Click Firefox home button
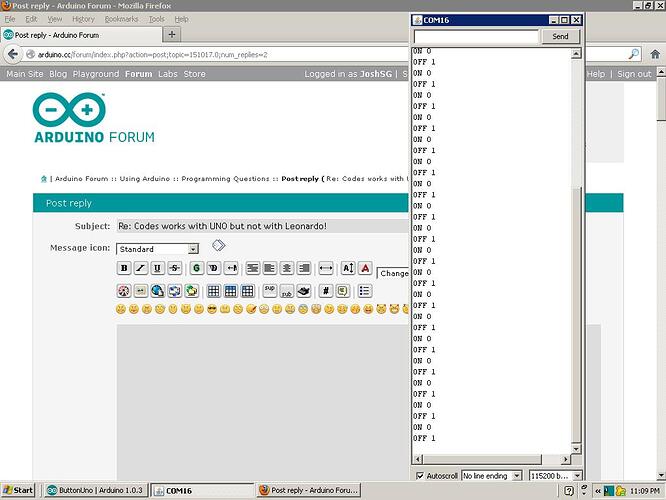This screenshot has height=500, width=666. point(655,54)
